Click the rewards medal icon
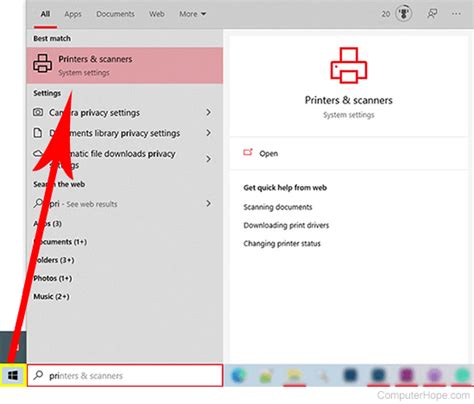474x404 pixels. [x=403, y=14]
